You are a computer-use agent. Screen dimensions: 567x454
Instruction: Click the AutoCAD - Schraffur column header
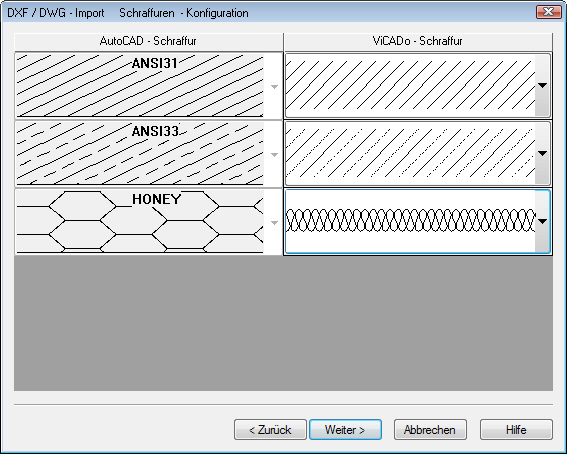click(x=148, y=41)
